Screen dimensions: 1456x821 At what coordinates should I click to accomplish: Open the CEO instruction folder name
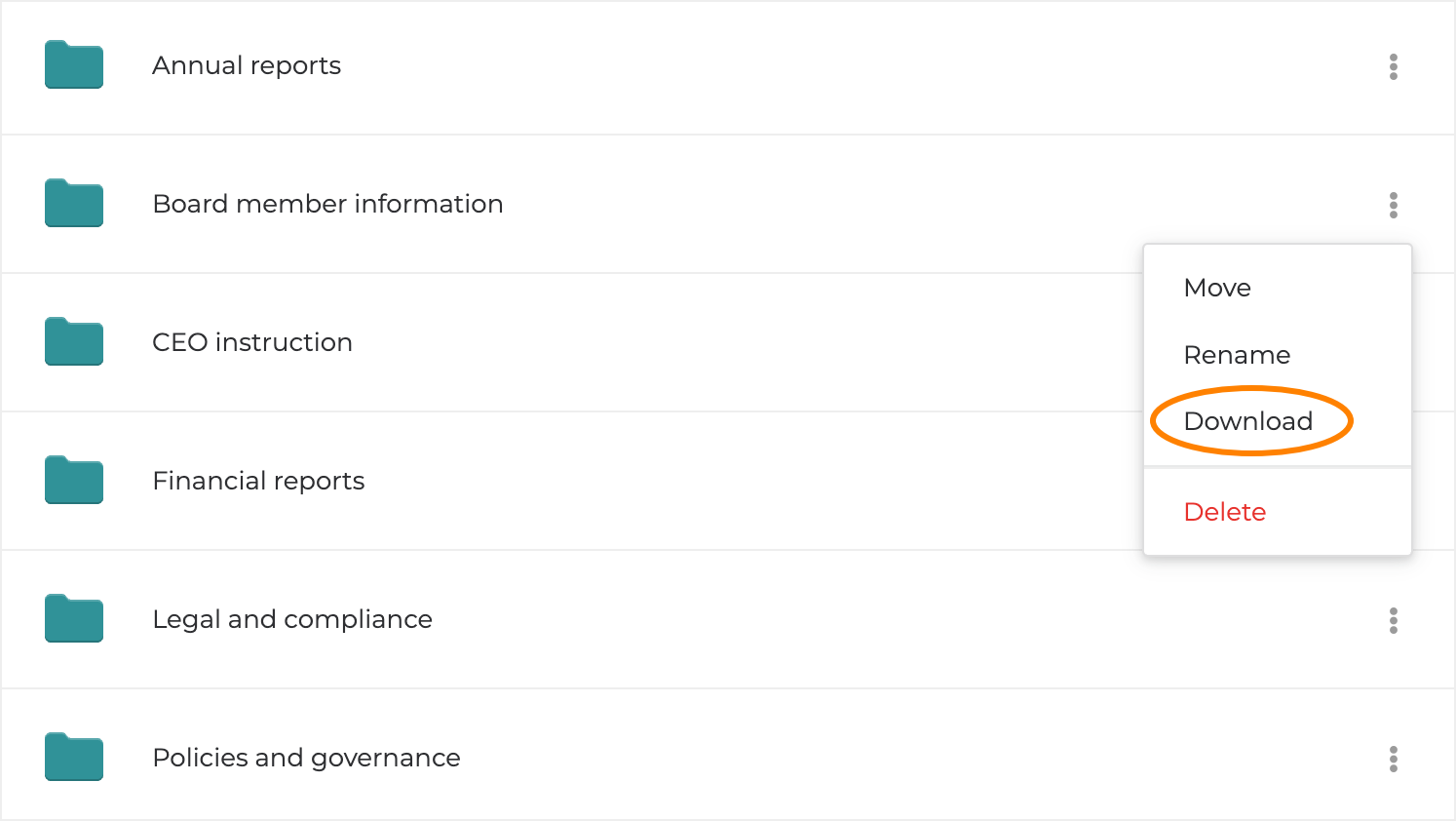(252, 342)
